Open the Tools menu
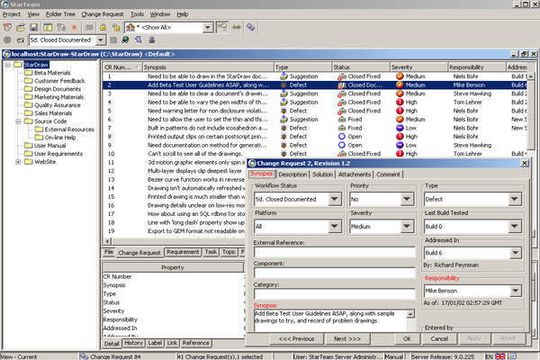 (137, 14)
